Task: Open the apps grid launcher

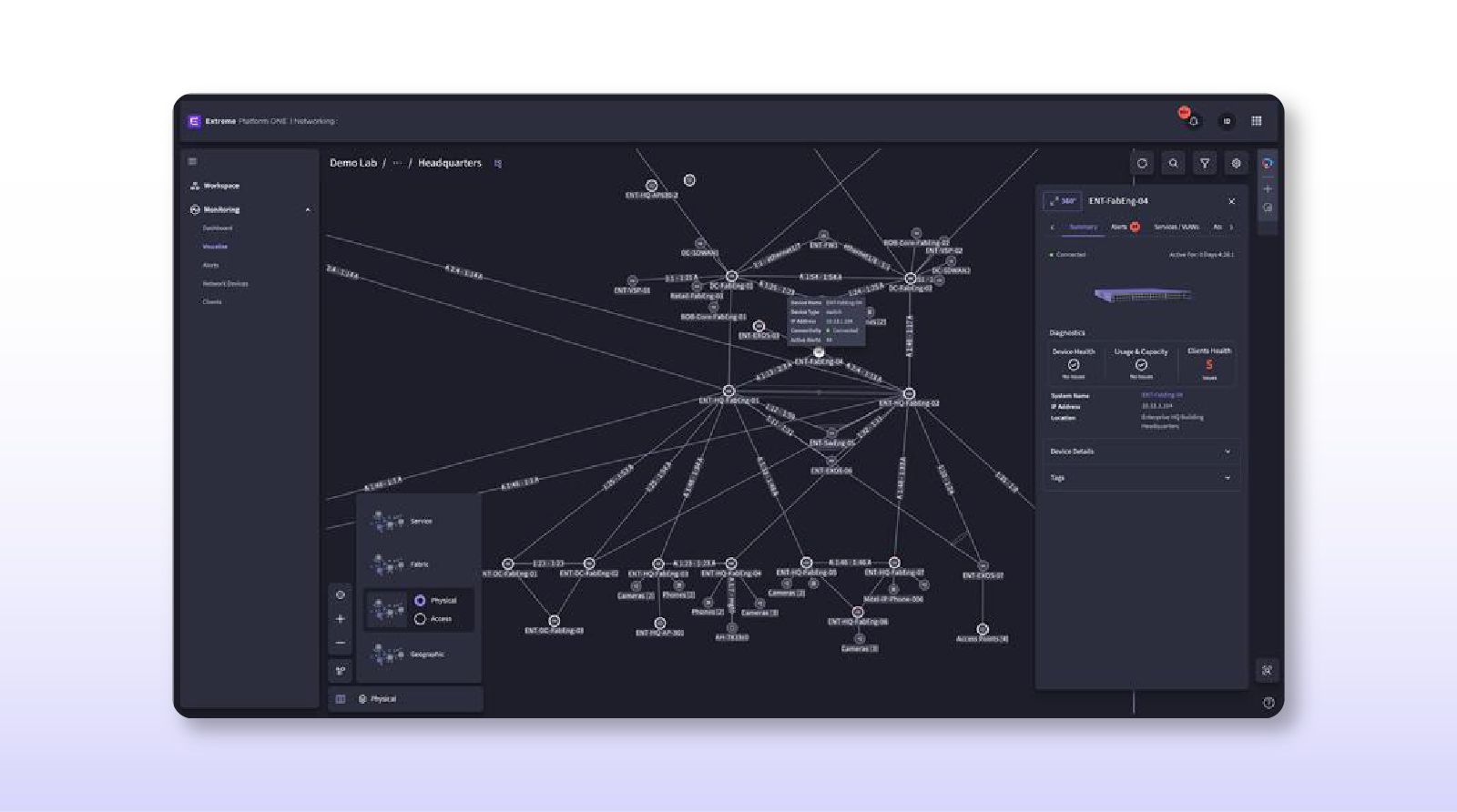Action: point(1257,121)
